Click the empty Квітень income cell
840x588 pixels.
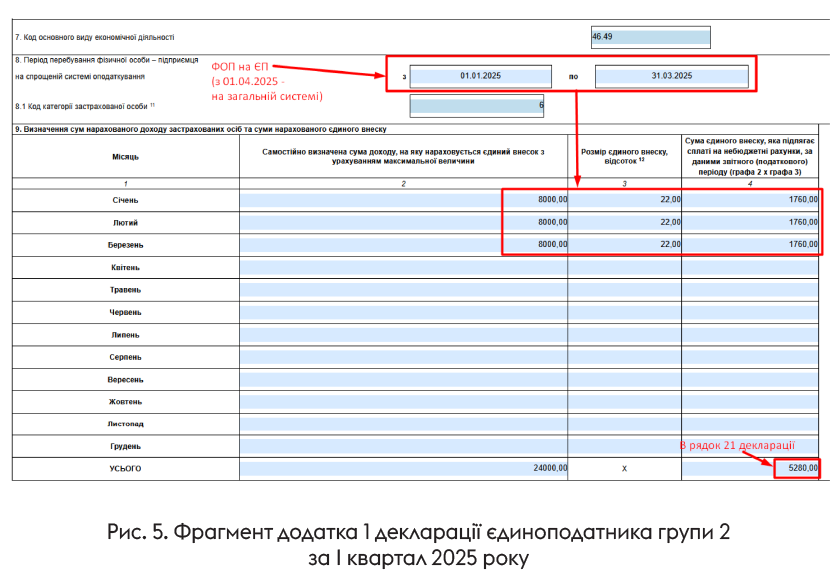(x=404, y=267)
